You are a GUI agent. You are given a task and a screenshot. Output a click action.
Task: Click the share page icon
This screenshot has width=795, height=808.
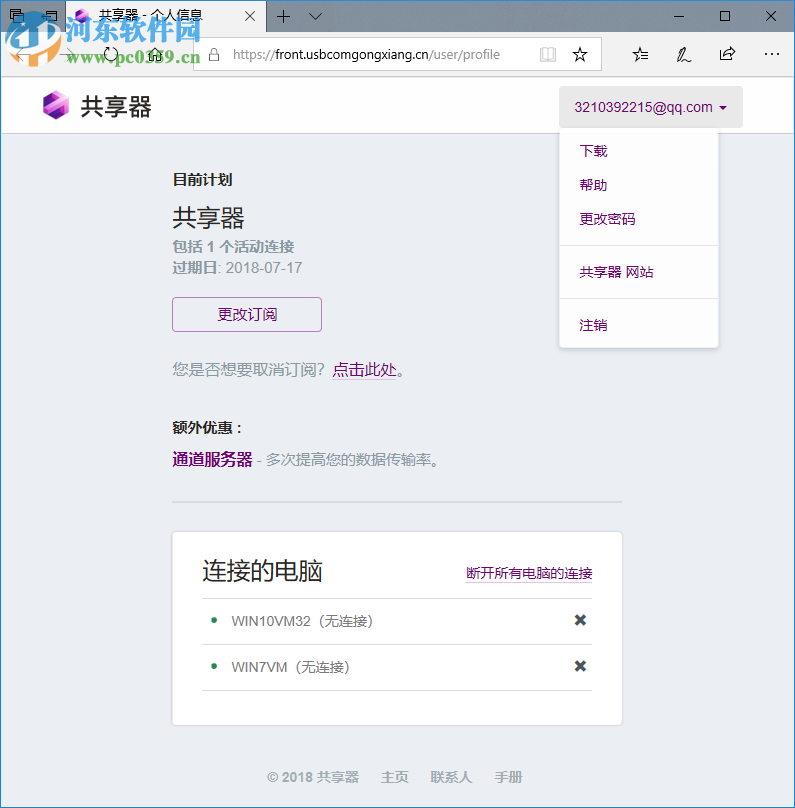point(727,54)
